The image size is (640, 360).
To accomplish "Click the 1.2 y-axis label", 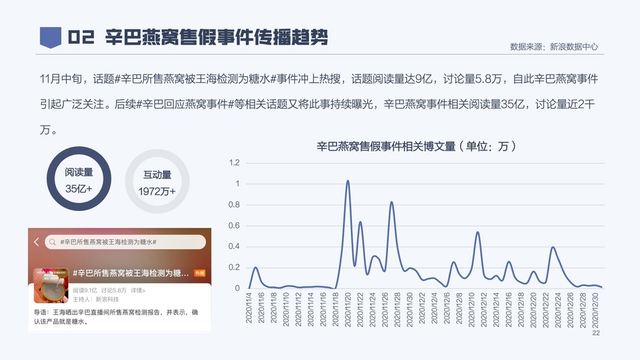I will [234, 162].
